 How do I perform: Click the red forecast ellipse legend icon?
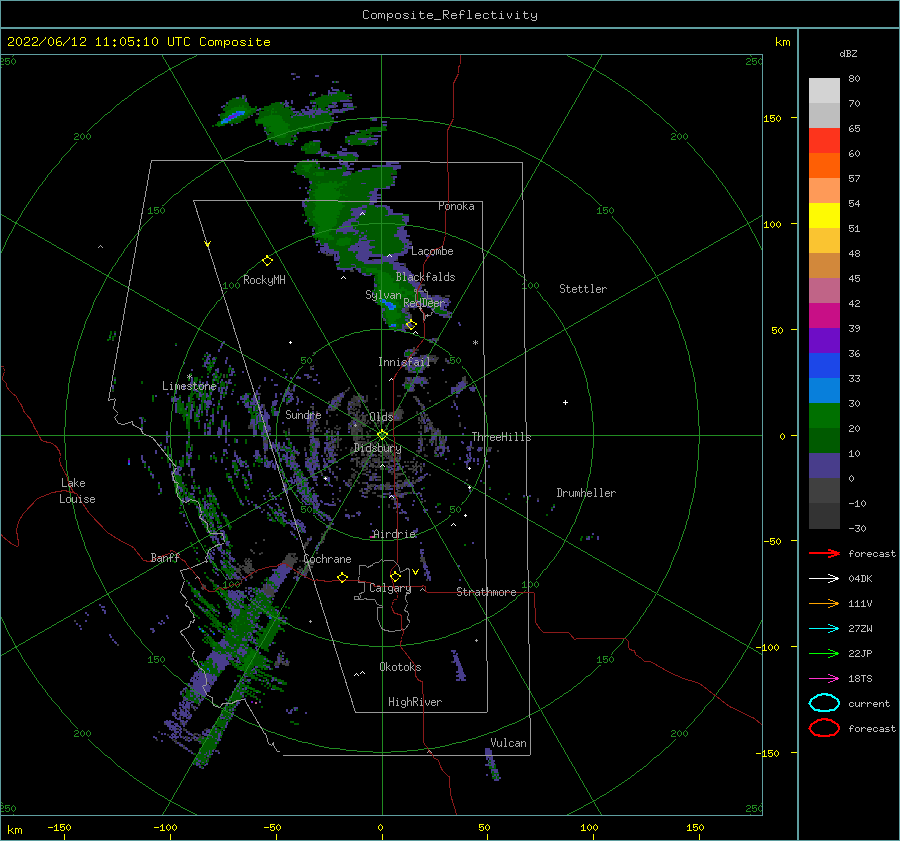coord(824,728)
